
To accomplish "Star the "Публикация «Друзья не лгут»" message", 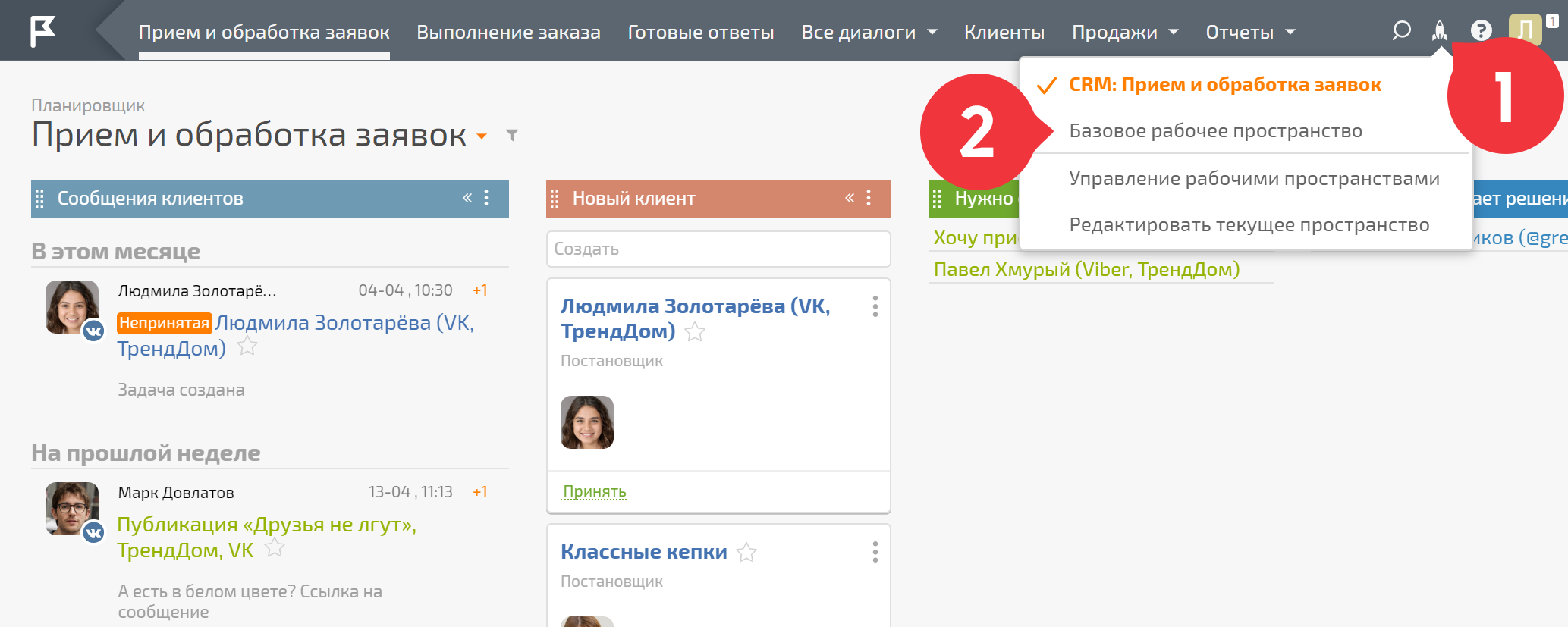I will pyautogui.click(x=275, y=548).
